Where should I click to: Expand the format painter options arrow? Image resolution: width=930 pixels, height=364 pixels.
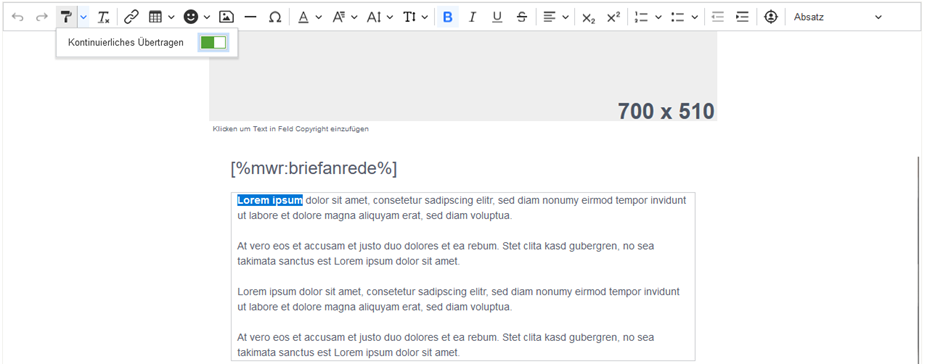(84, 17)
